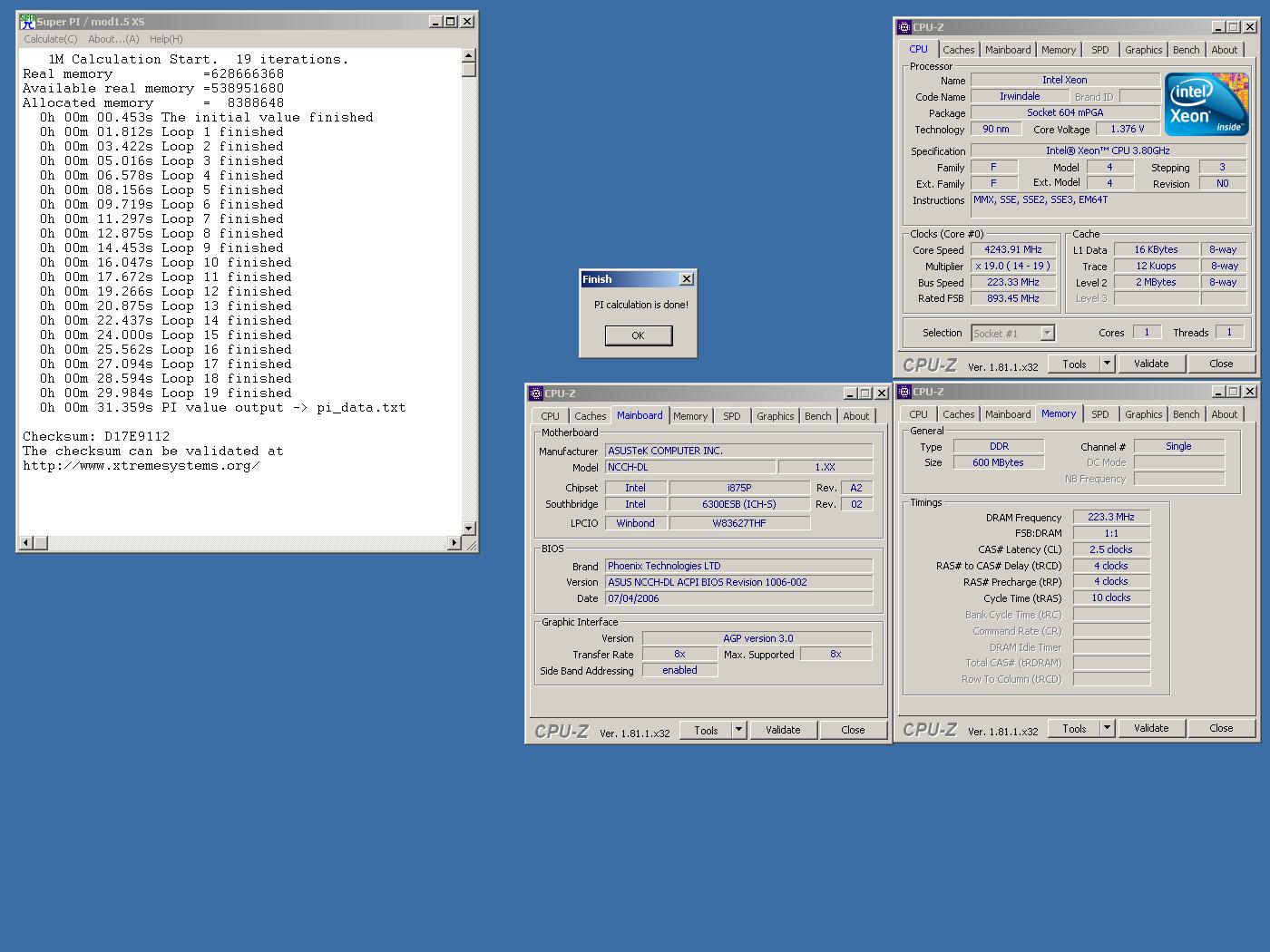Open Mainboard tab in Memory CPU-Z window
This screenshot has width=1270, height=952.
point(1008,414)
